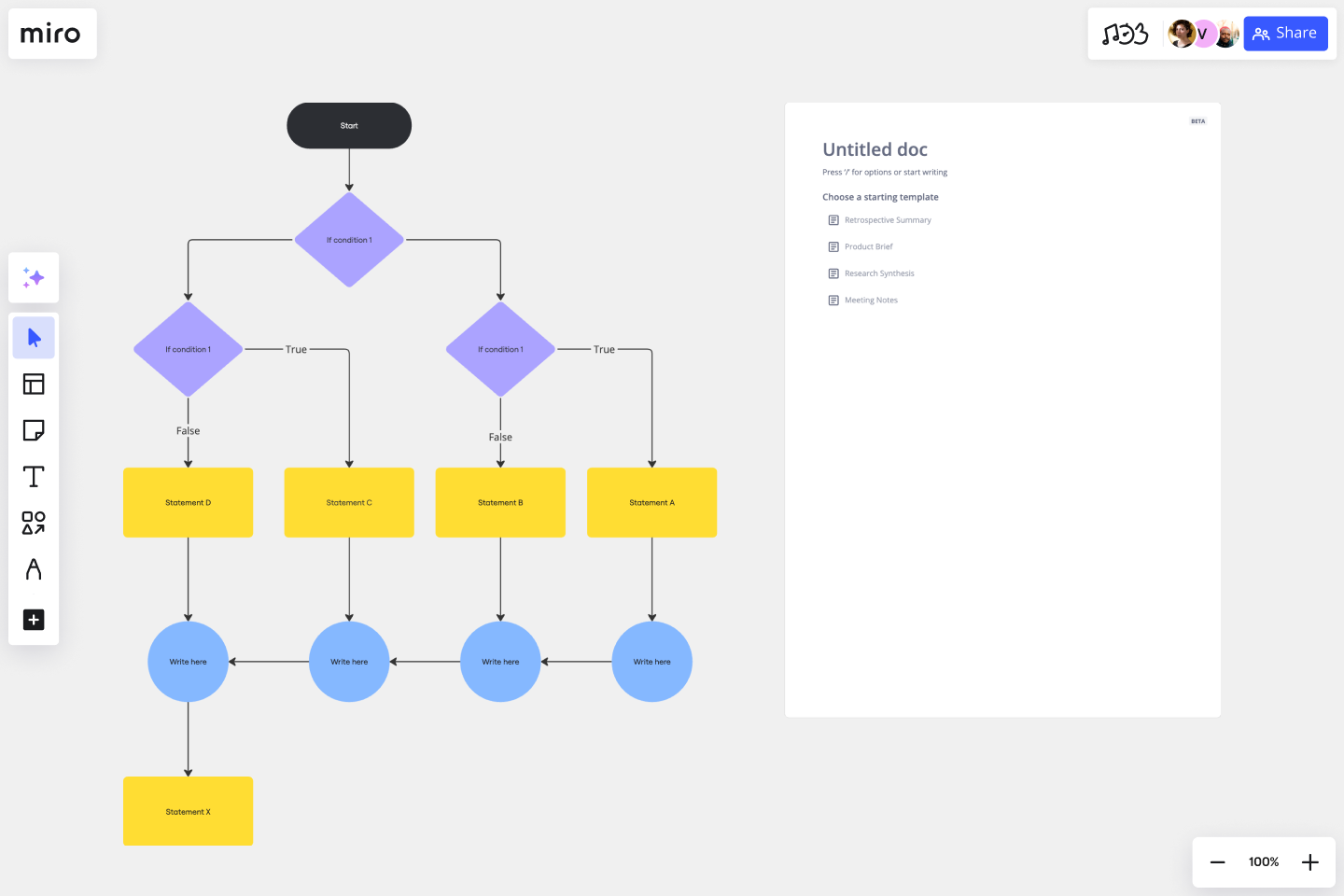Screen dimensions: 1344x896
Task: Click the Share button
Action: [x=1285, y=33]
